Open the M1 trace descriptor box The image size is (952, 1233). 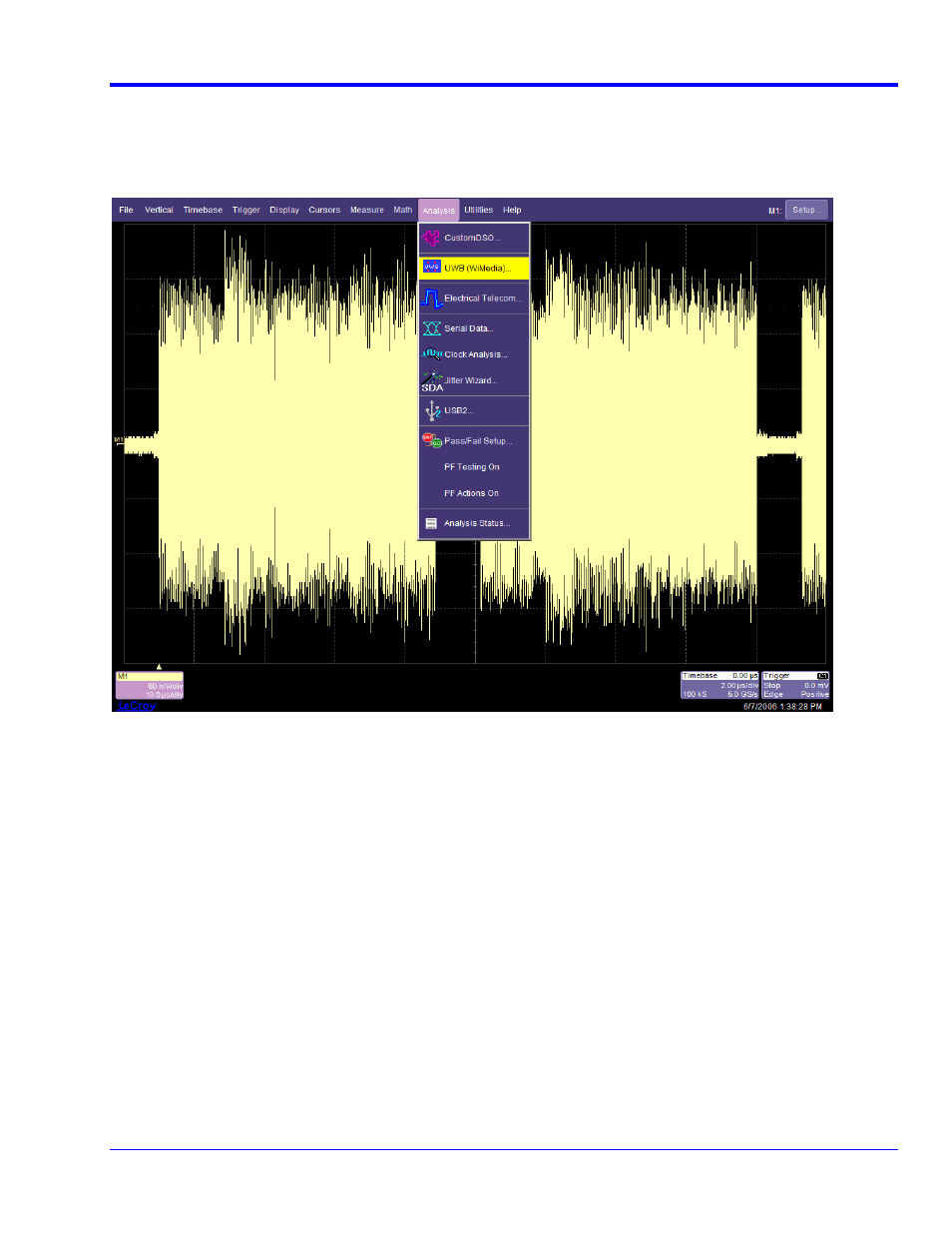pos(150,686)
